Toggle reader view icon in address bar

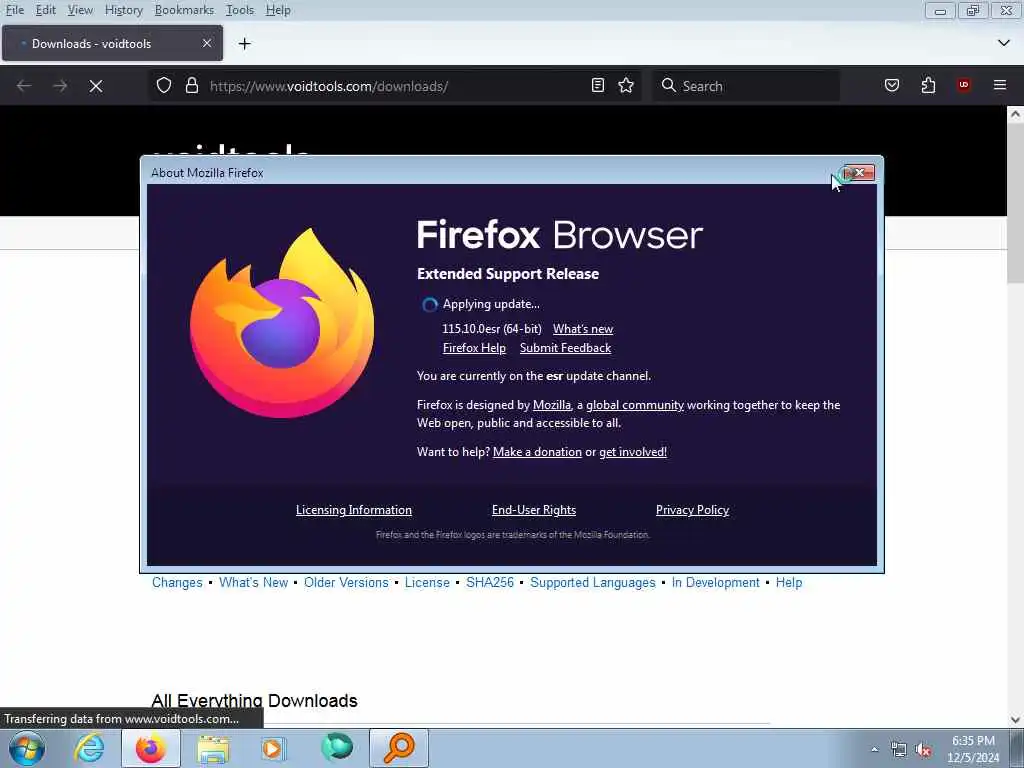coord(598,85)
